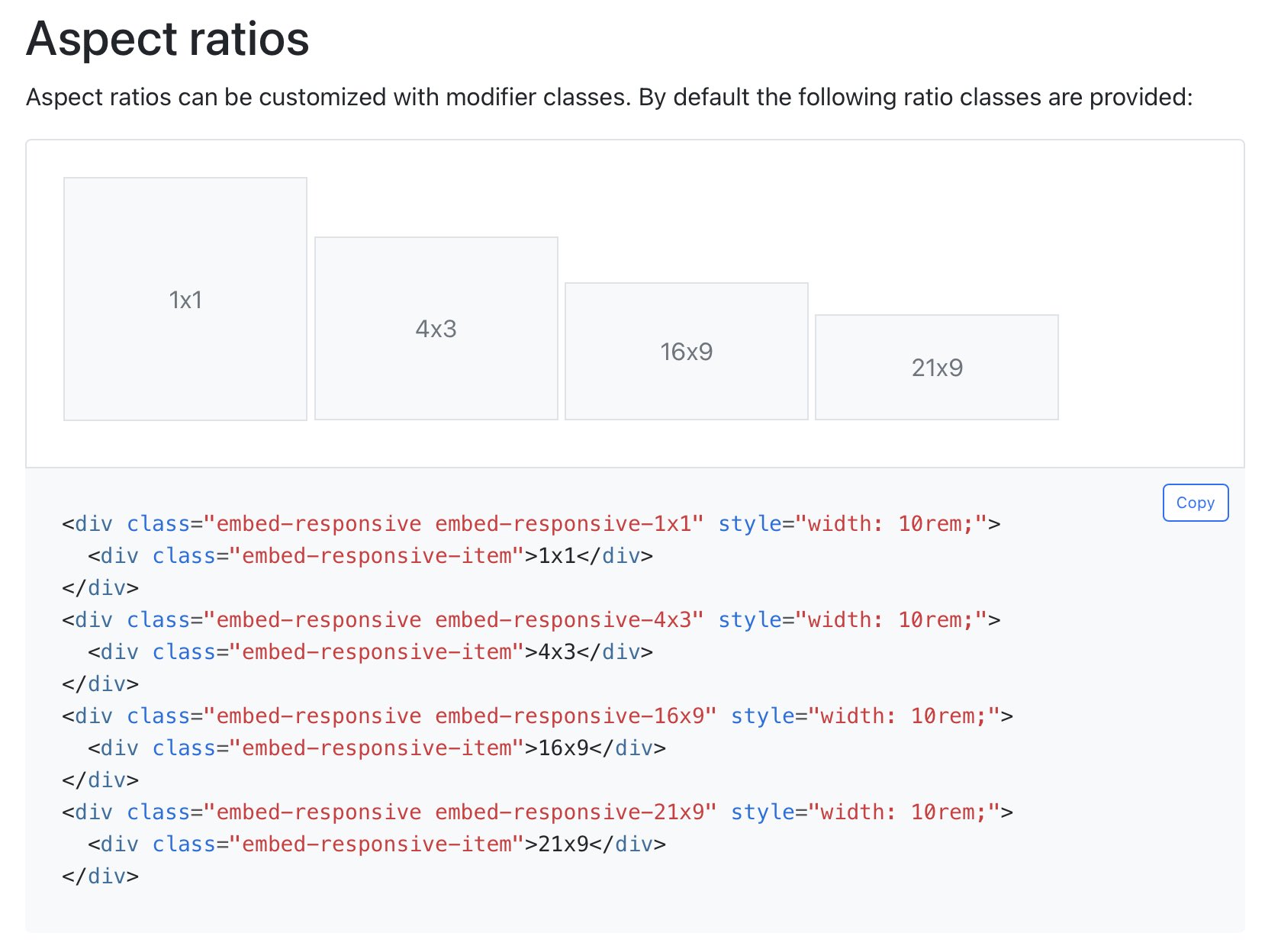Click the code line containing >4x3</div>
Screen dimensions: 1265x952
[x=370, y=652]
